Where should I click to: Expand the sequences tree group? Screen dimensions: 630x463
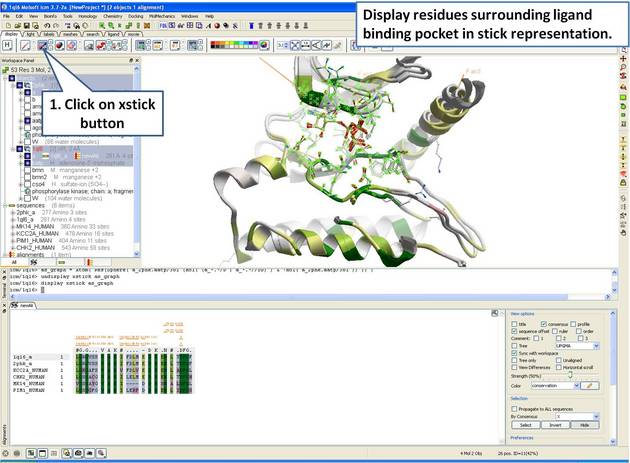(5, 206)
